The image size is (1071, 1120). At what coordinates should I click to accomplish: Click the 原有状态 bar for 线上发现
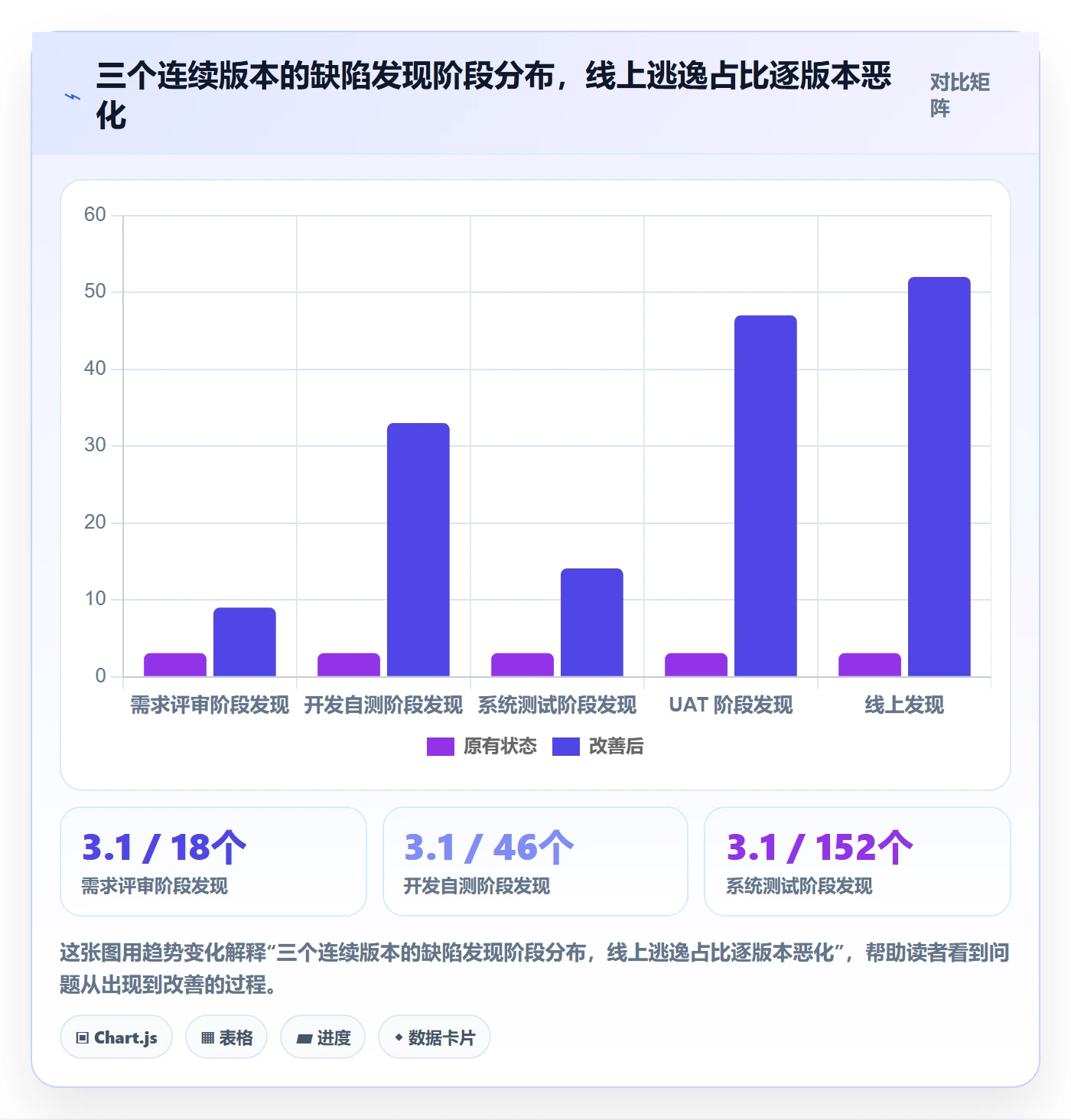coord(870,665)
